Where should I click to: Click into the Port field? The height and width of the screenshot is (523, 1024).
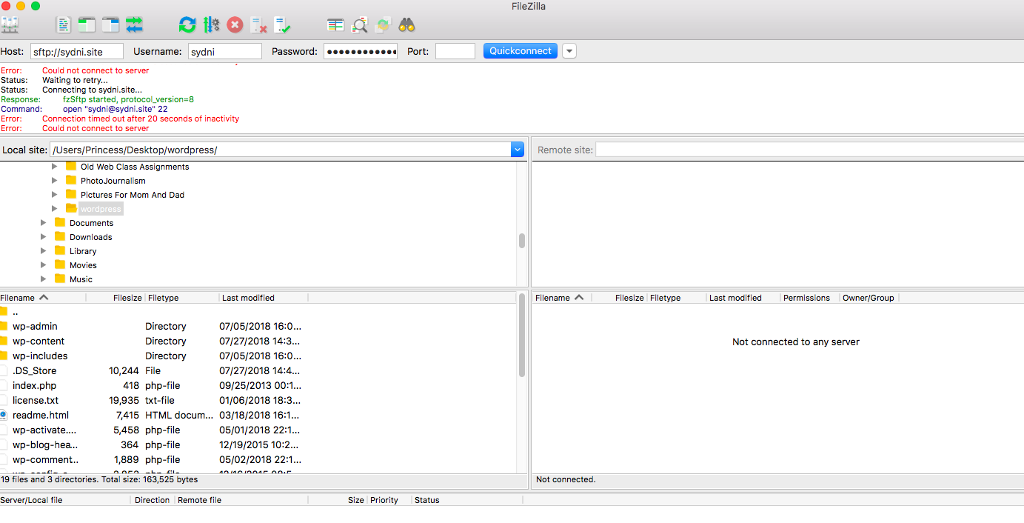(x=455, y=51)
